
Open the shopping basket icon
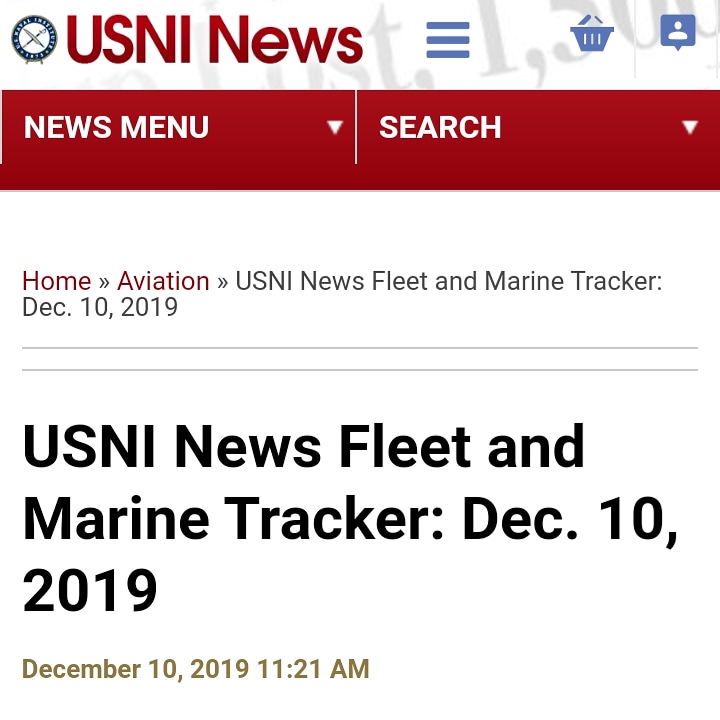[592, 34]
